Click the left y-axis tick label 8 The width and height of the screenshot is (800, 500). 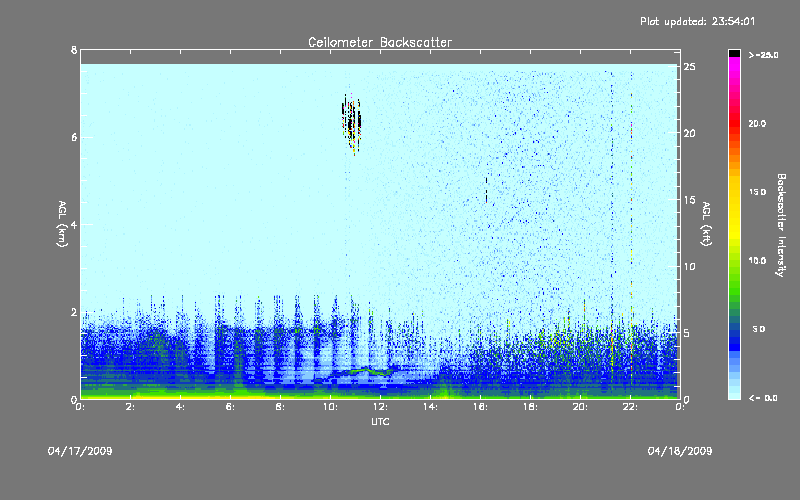pyautogui.click(x=74, y=50)
